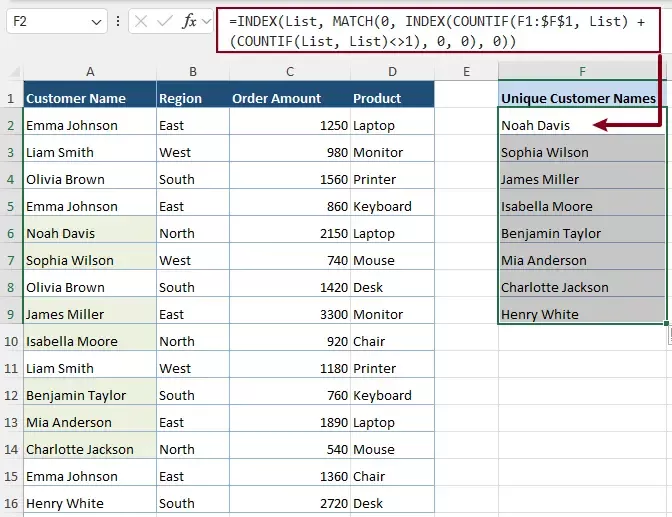This screenshot has width=672, height=517.
Task: Click the Product header cell
Action: (x=393, y=94)
